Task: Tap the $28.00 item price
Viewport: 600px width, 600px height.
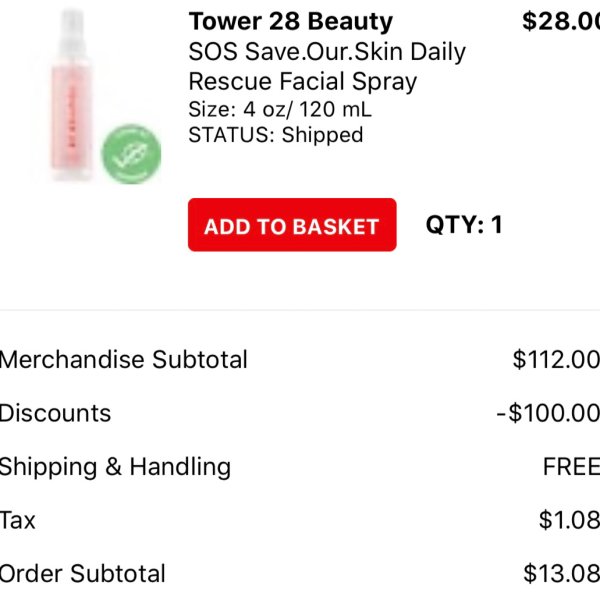Action: click(x=561, y=21)
